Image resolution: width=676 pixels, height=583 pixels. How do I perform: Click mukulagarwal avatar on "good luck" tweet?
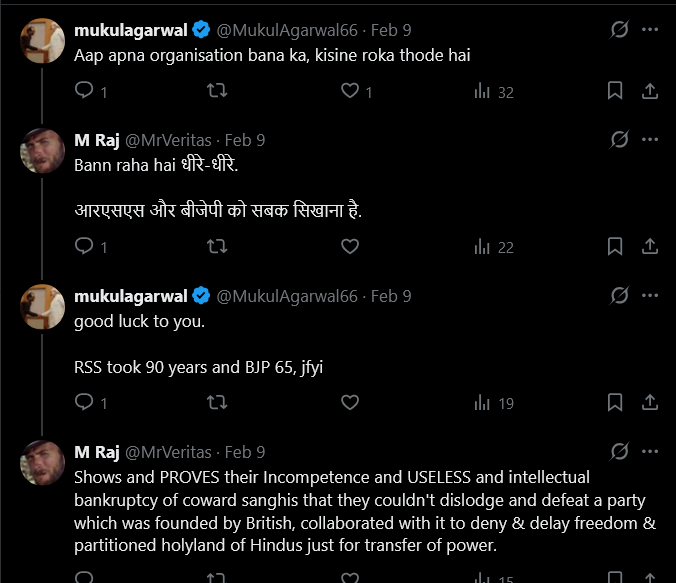(43, 306)
